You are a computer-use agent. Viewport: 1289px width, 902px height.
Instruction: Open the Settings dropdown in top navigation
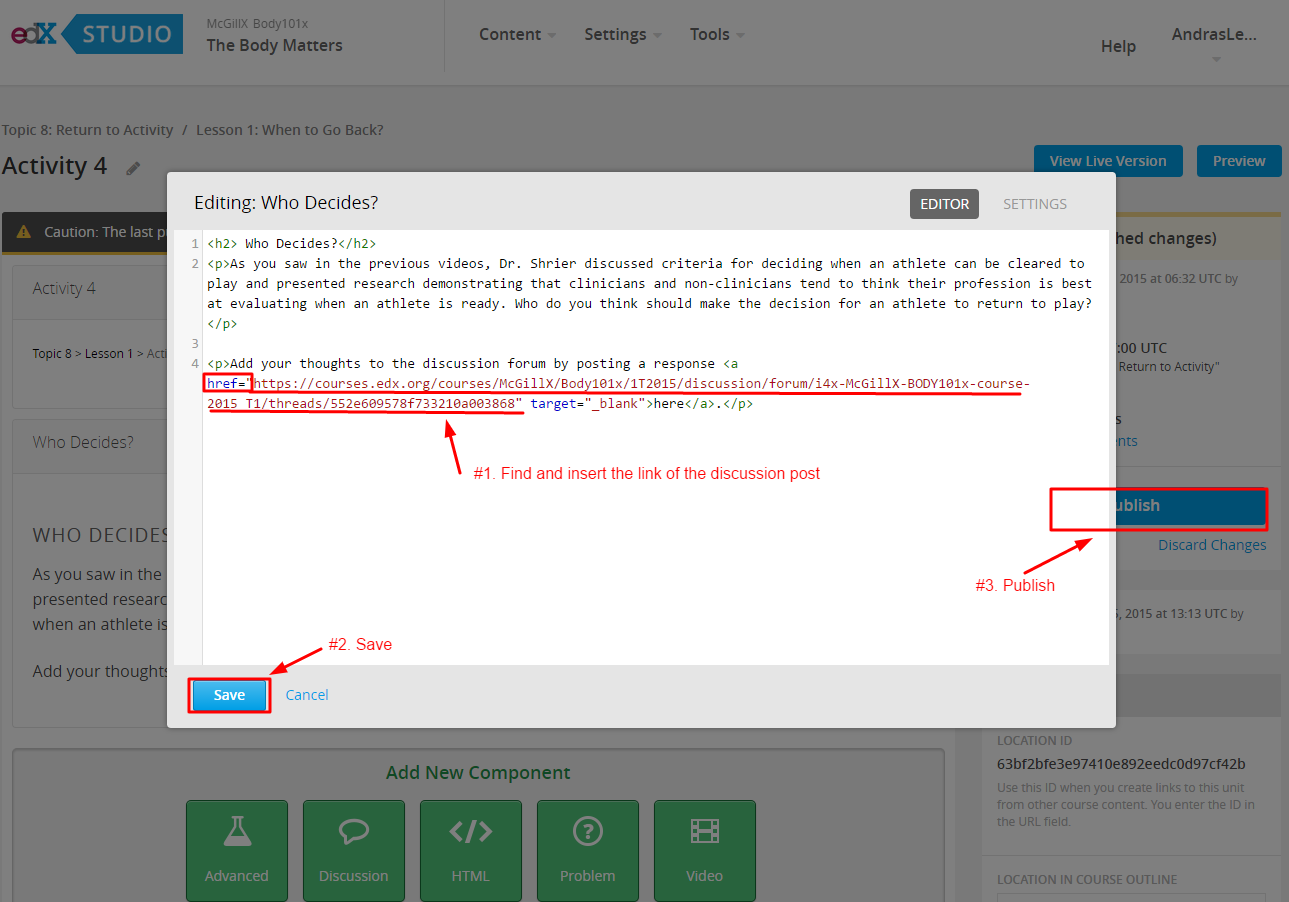coord(623,34)
